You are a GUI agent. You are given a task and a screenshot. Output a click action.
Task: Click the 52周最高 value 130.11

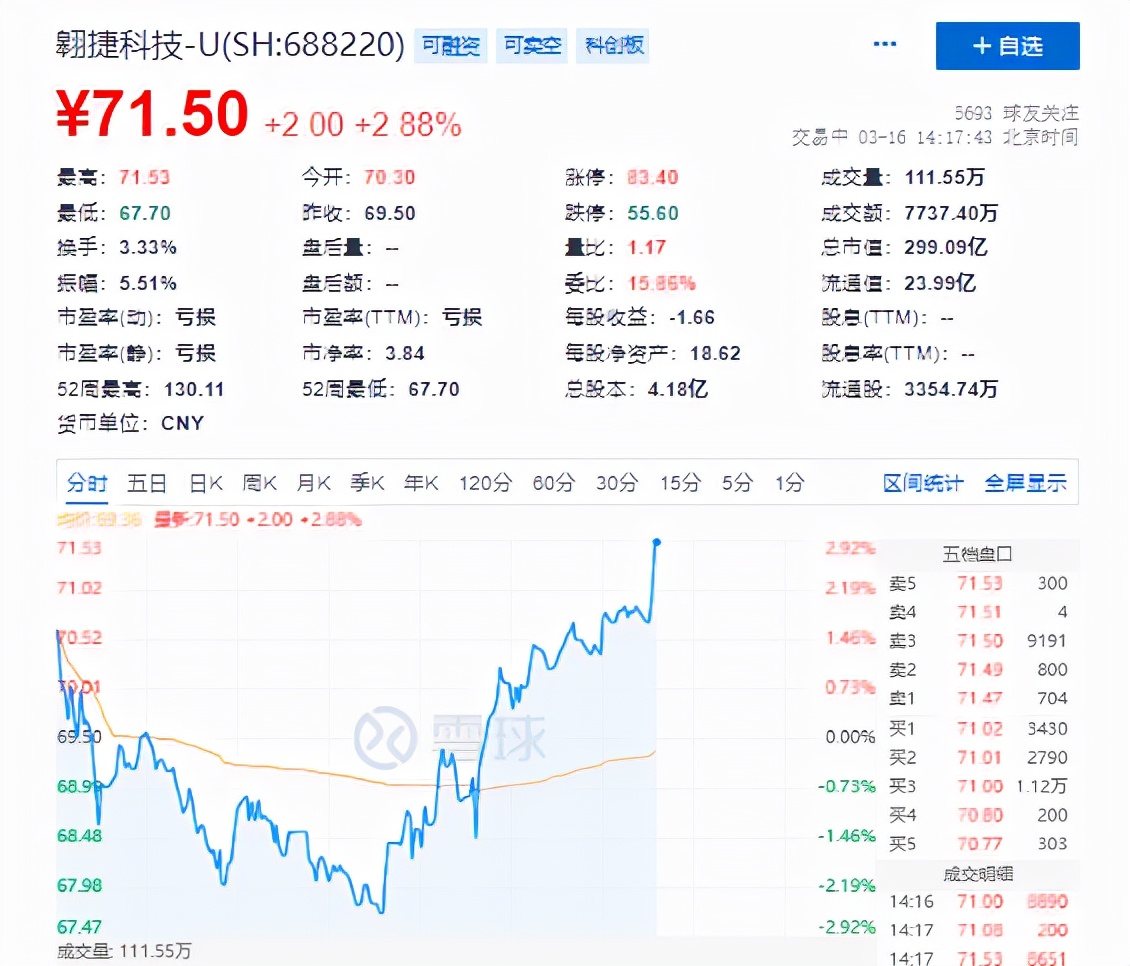(x=194, y=389)
